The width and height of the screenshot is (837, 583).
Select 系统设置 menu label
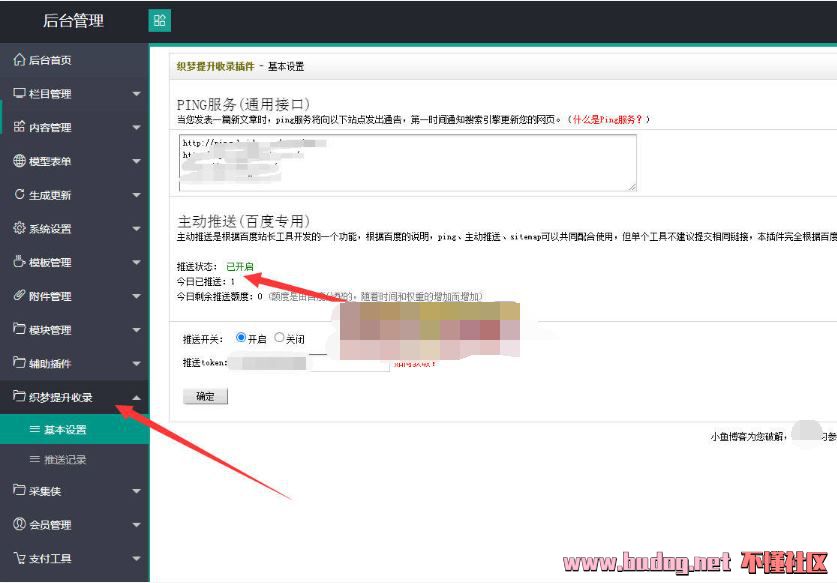tap(50, 229)
